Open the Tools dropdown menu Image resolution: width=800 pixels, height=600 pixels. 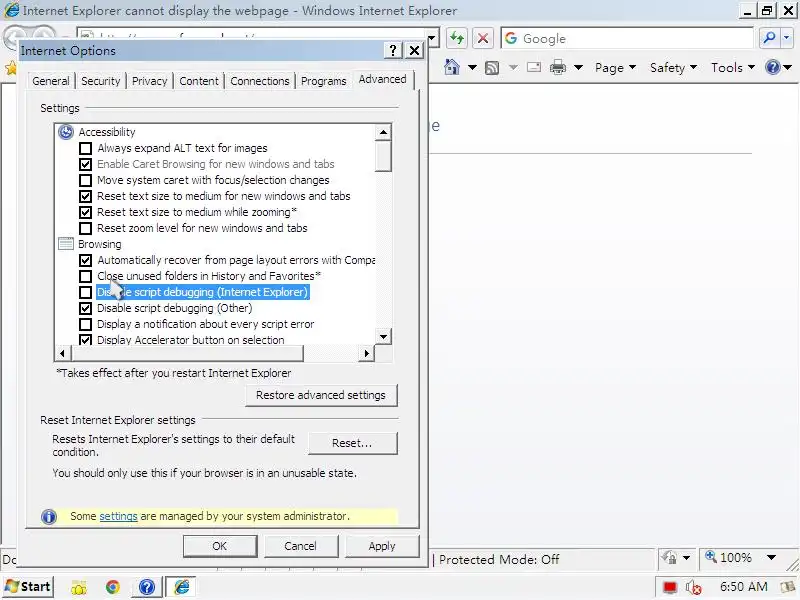pyautogui.click(x=733, y=67)
